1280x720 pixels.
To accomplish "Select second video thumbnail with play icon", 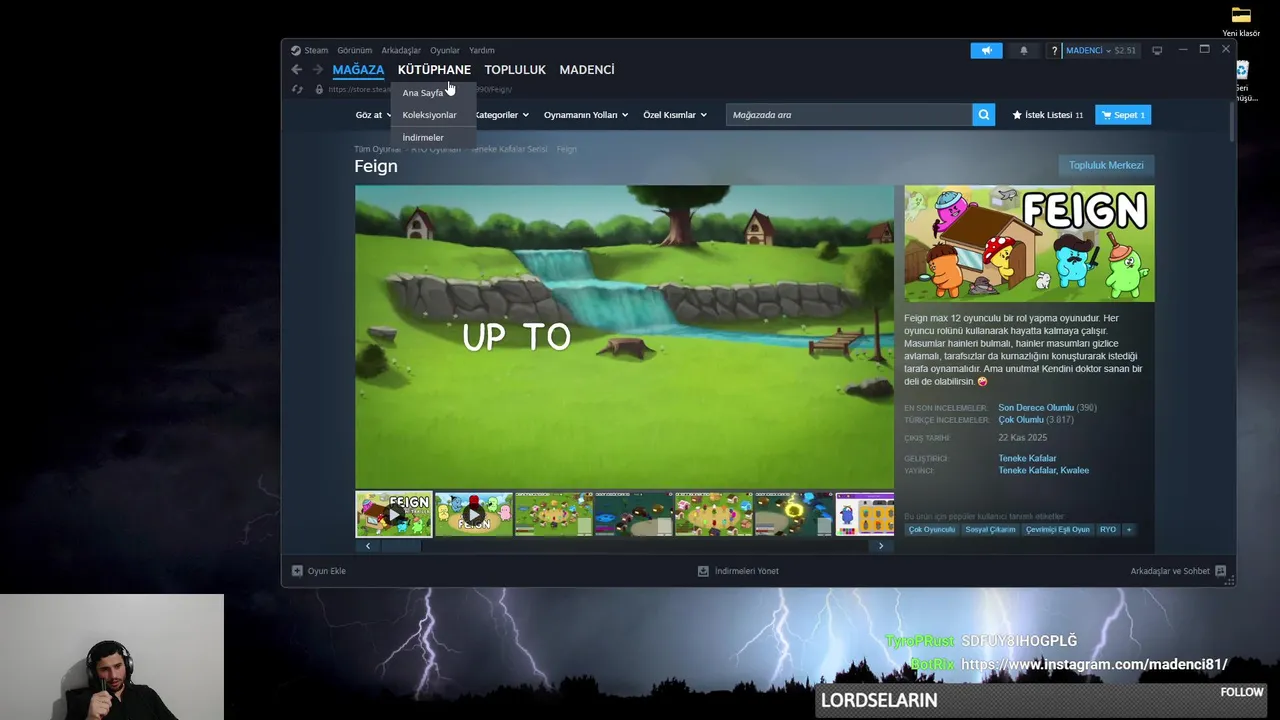I will 474,514.
